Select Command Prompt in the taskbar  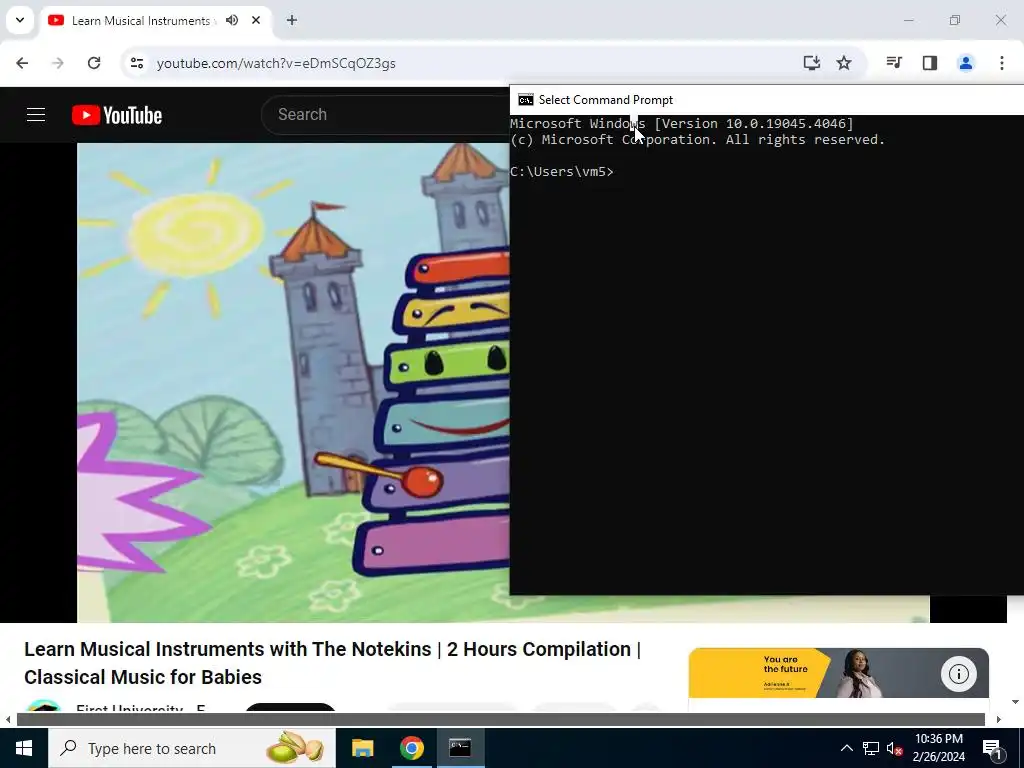(460, 748)
